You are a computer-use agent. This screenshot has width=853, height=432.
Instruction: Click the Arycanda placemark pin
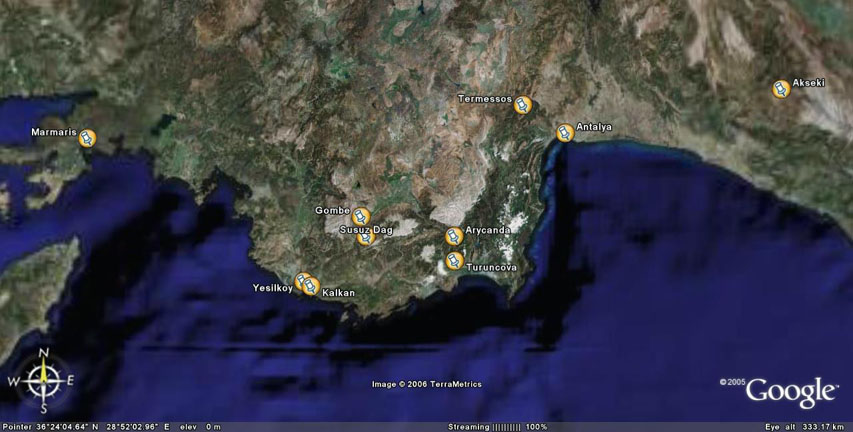453,237
